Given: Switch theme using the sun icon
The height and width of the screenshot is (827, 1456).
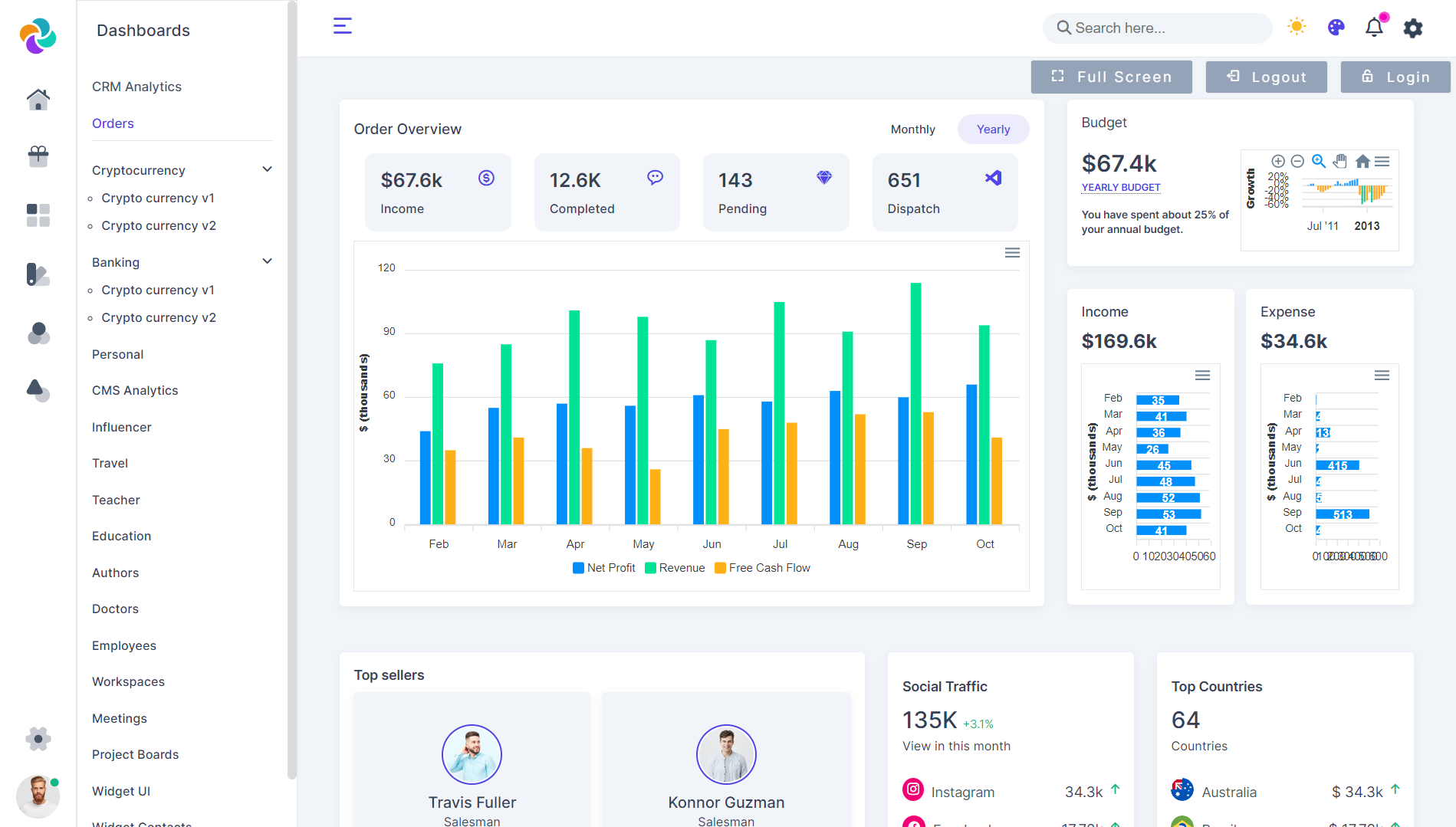Looking at the screenshot, I should (x=1297, y=27).
